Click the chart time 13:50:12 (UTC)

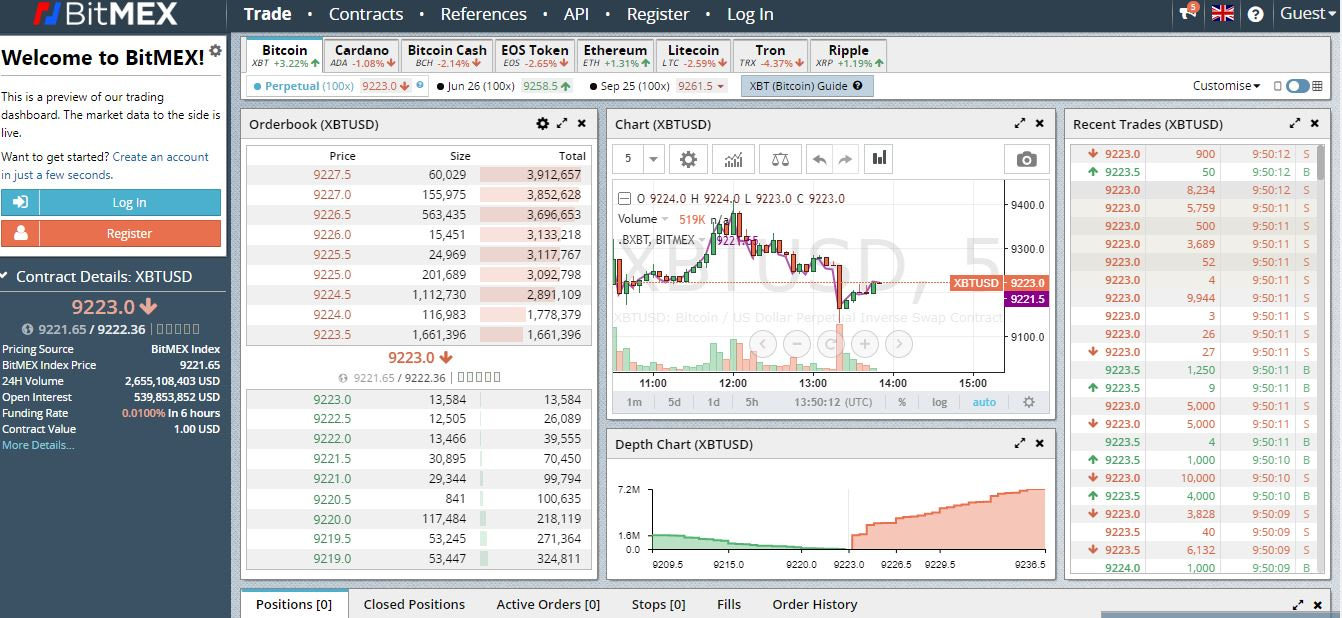(833, 402)
